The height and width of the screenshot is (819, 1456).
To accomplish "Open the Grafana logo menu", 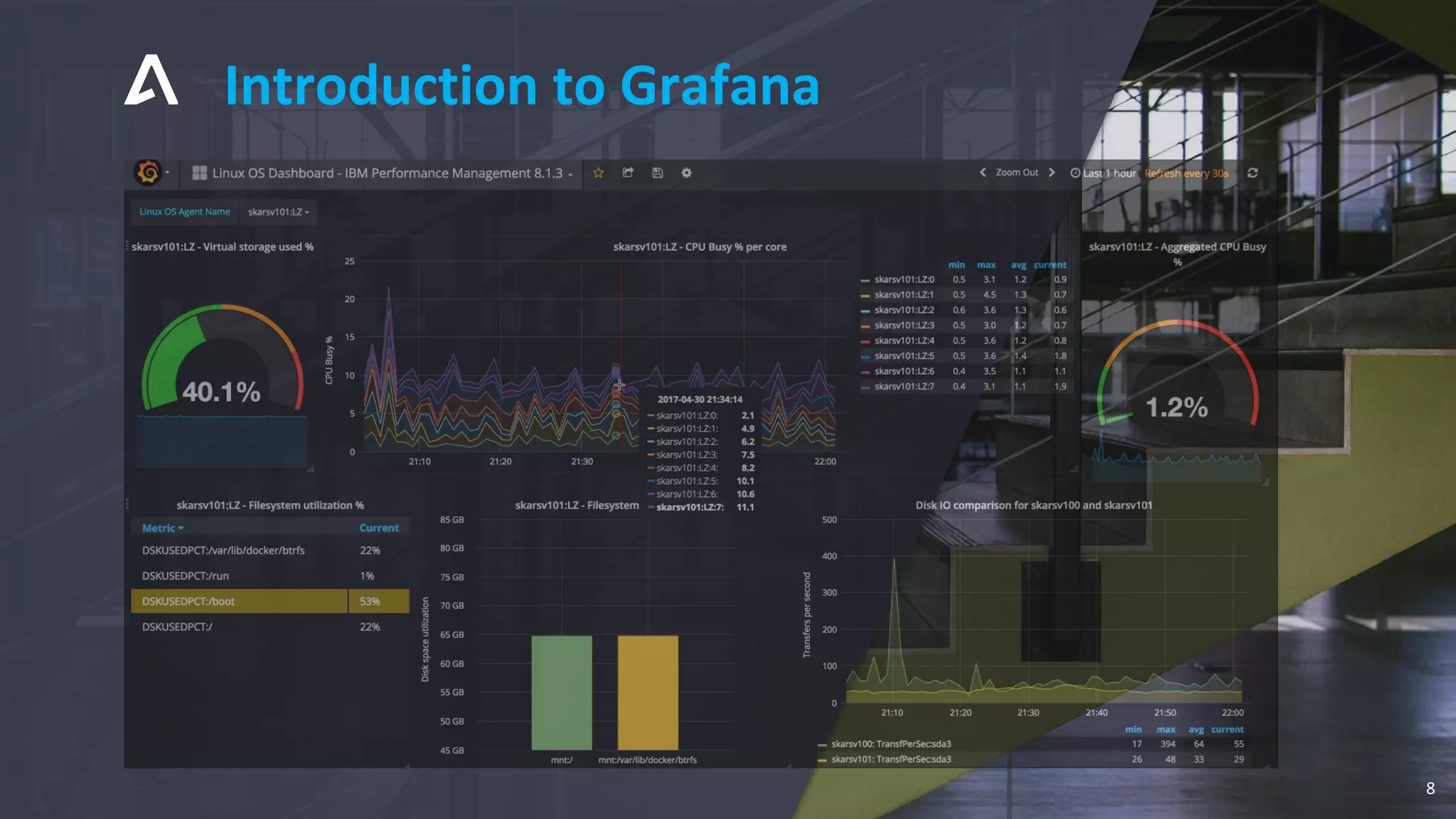I will click(149, 173).
